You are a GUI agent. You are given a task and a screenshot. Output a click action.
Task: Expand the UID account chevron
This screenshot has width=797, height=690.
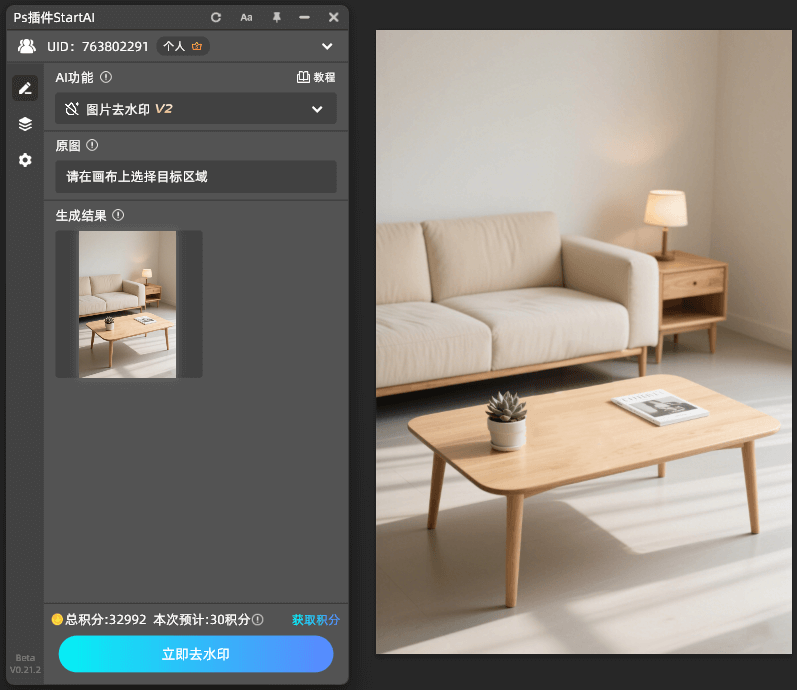[x=327, y=46]
